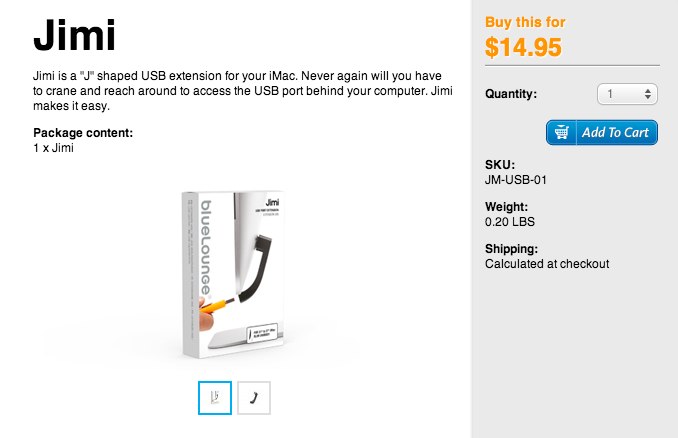Select the packaging box thumbnail
678x438 pixels.
tap(215, 397)
